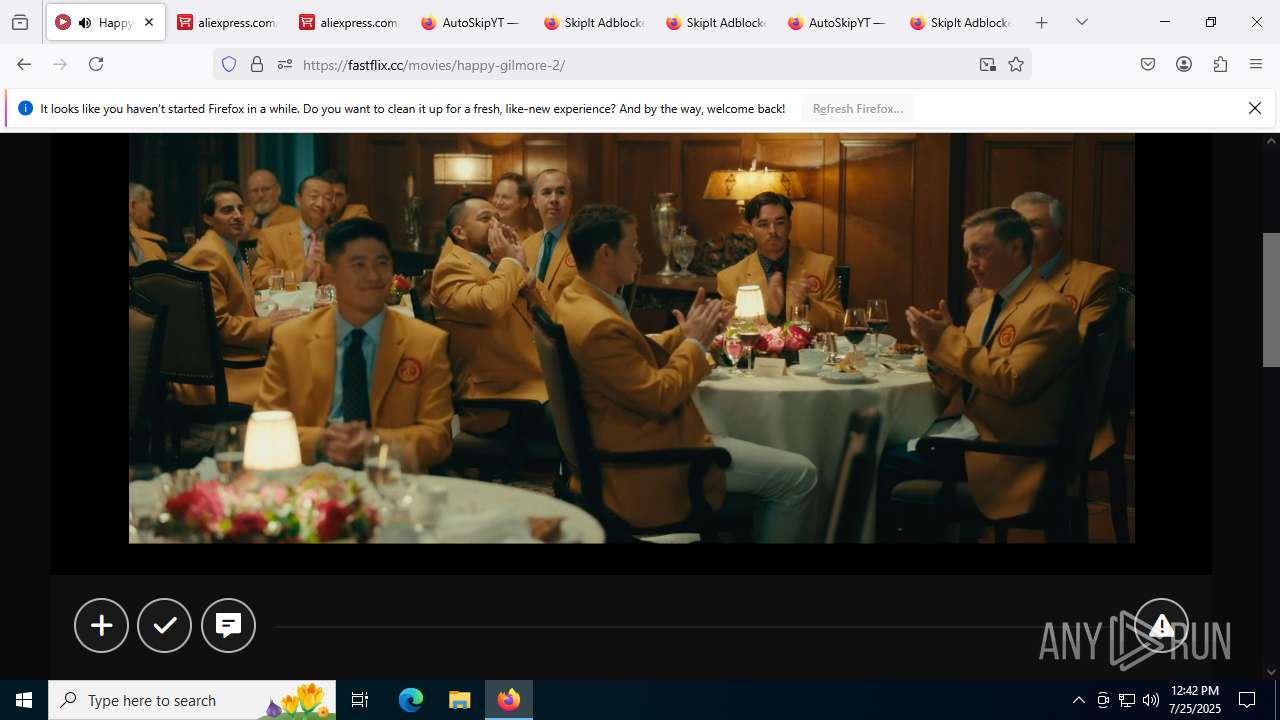Save page to Pocket
Image resolution: width=1280 pixels, height=720 pixels.
coord(1148,64)
